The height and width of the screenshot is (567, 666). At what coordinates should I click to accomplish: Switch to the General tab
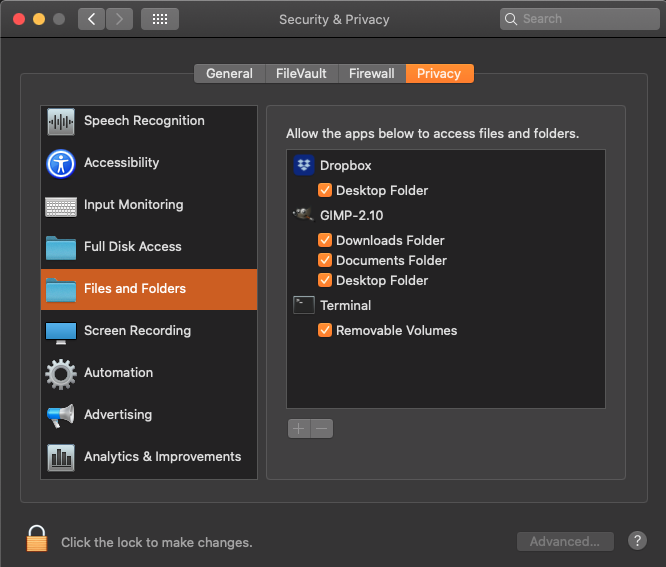pos(229,73)
